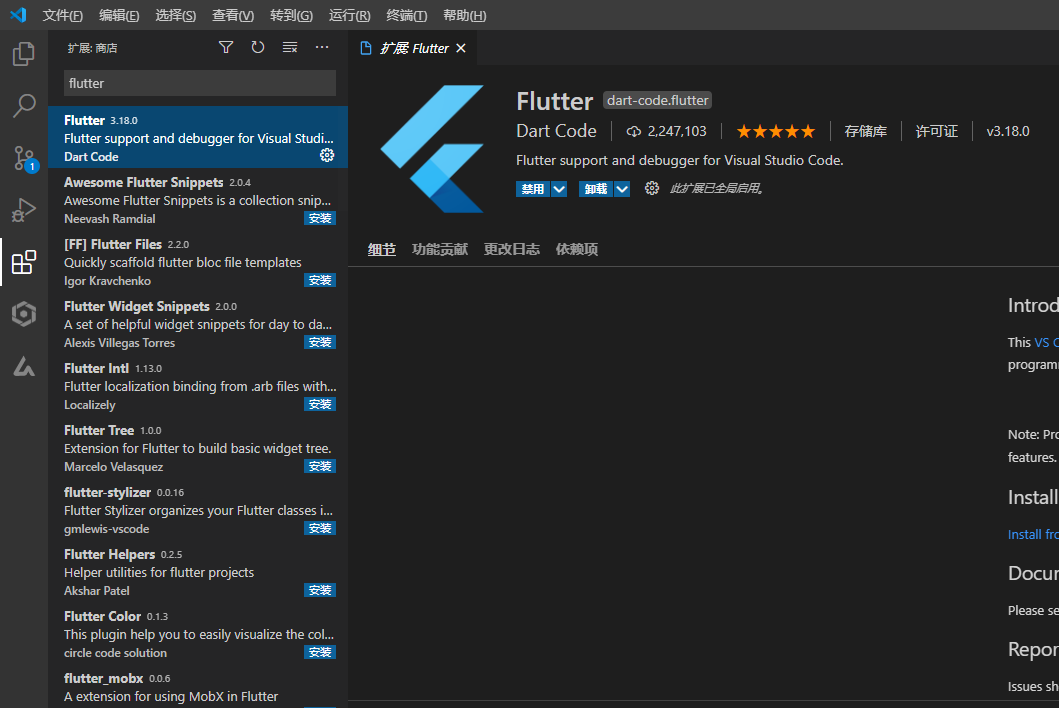Open the 查看(V) menu

point(233,15)
